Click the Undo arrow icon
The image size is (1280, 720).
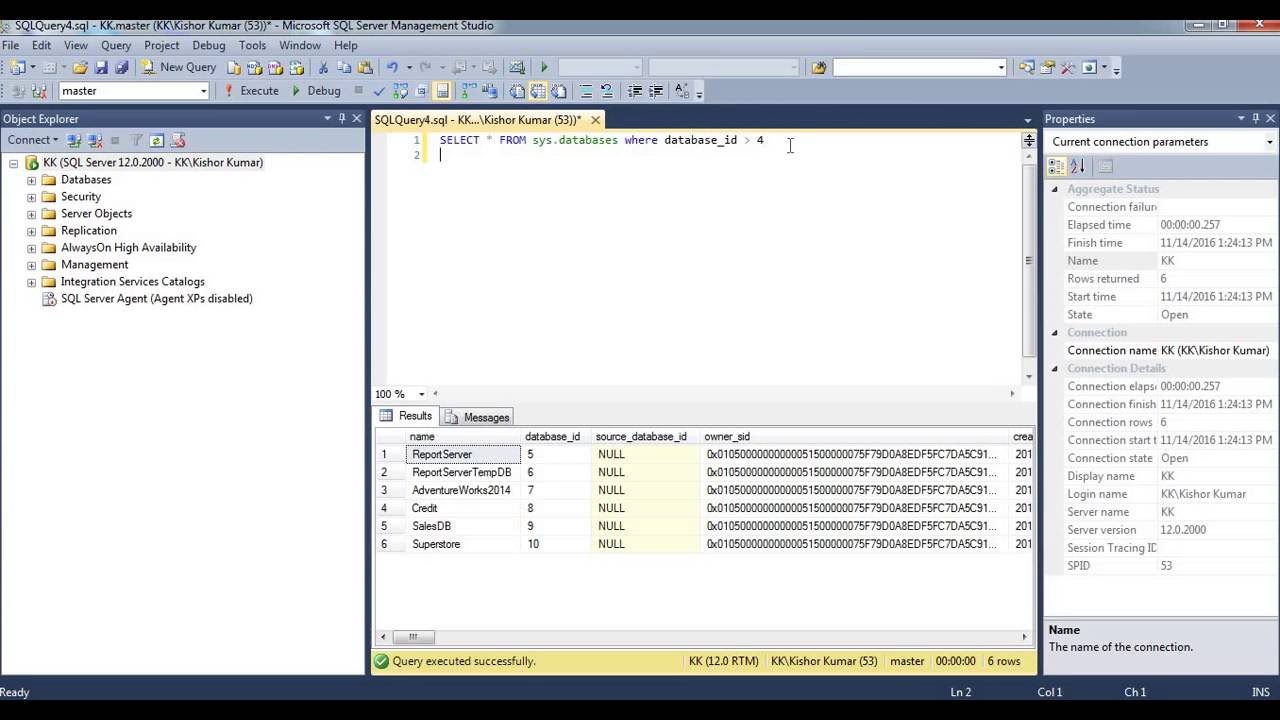(392, 67)
